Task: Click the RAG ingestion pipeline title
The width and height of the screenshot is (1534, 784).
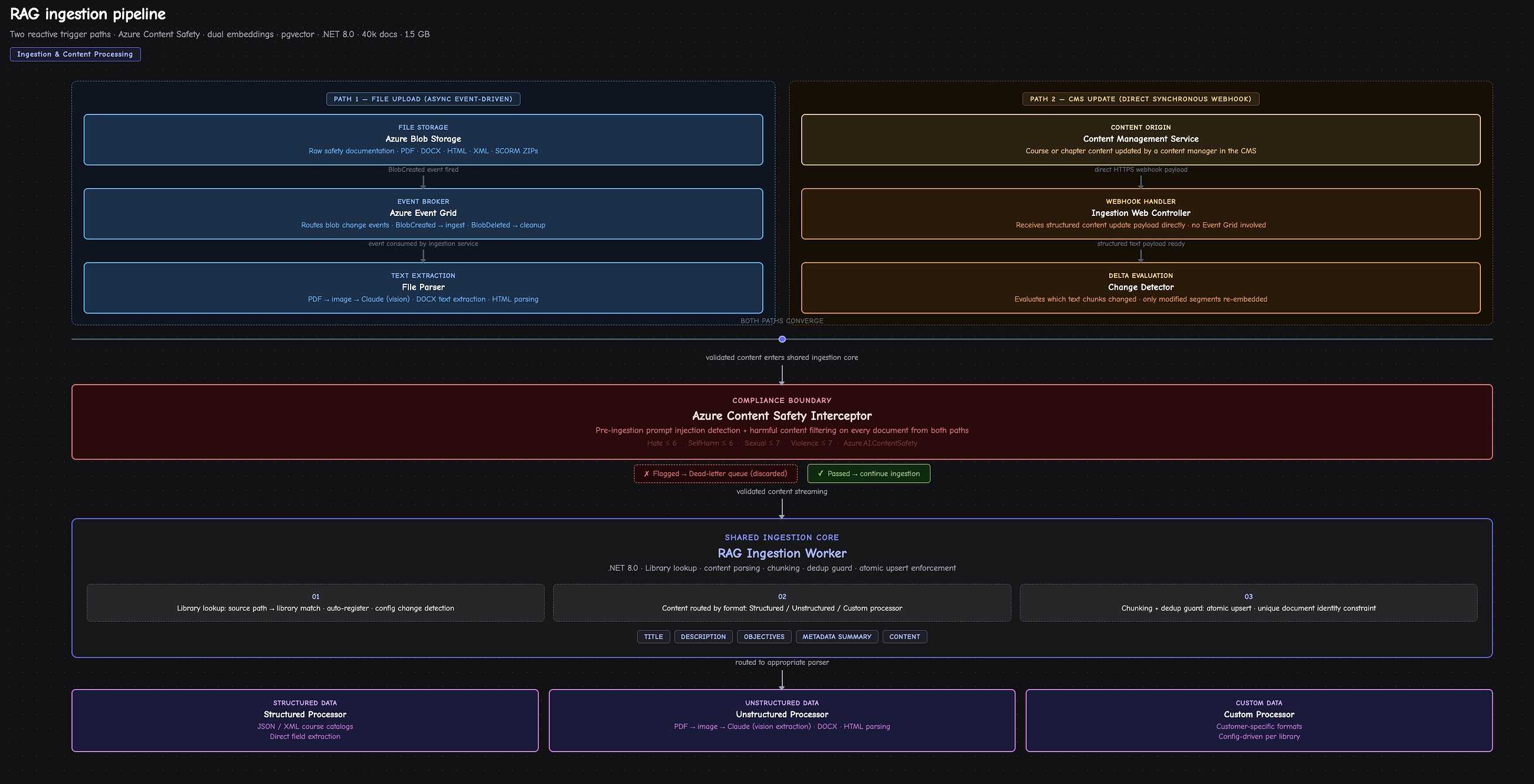Action: click(x=87, y=14)
